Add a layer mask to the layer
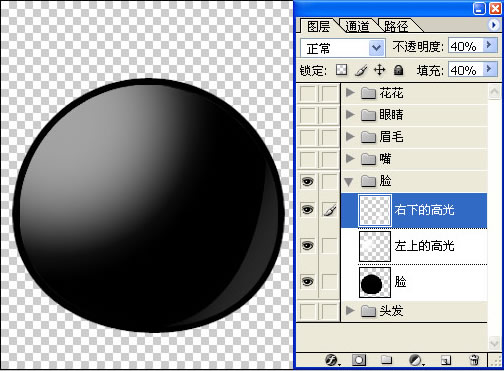This screenshot has height=371, width=504. pyautogui.click(x=359, y=360)
